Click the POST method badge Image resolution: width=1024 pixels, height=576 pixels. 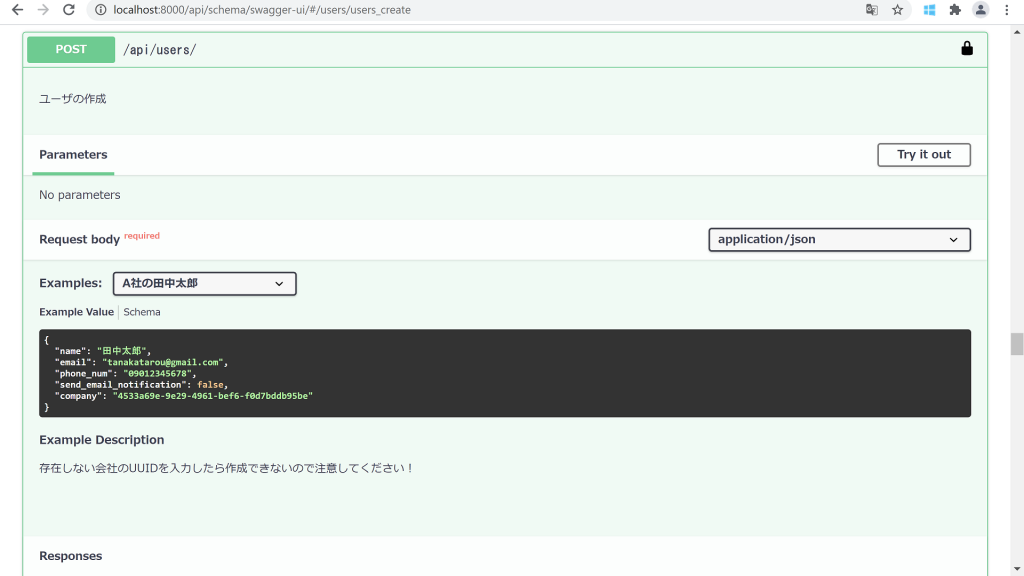tap(71, 50)
